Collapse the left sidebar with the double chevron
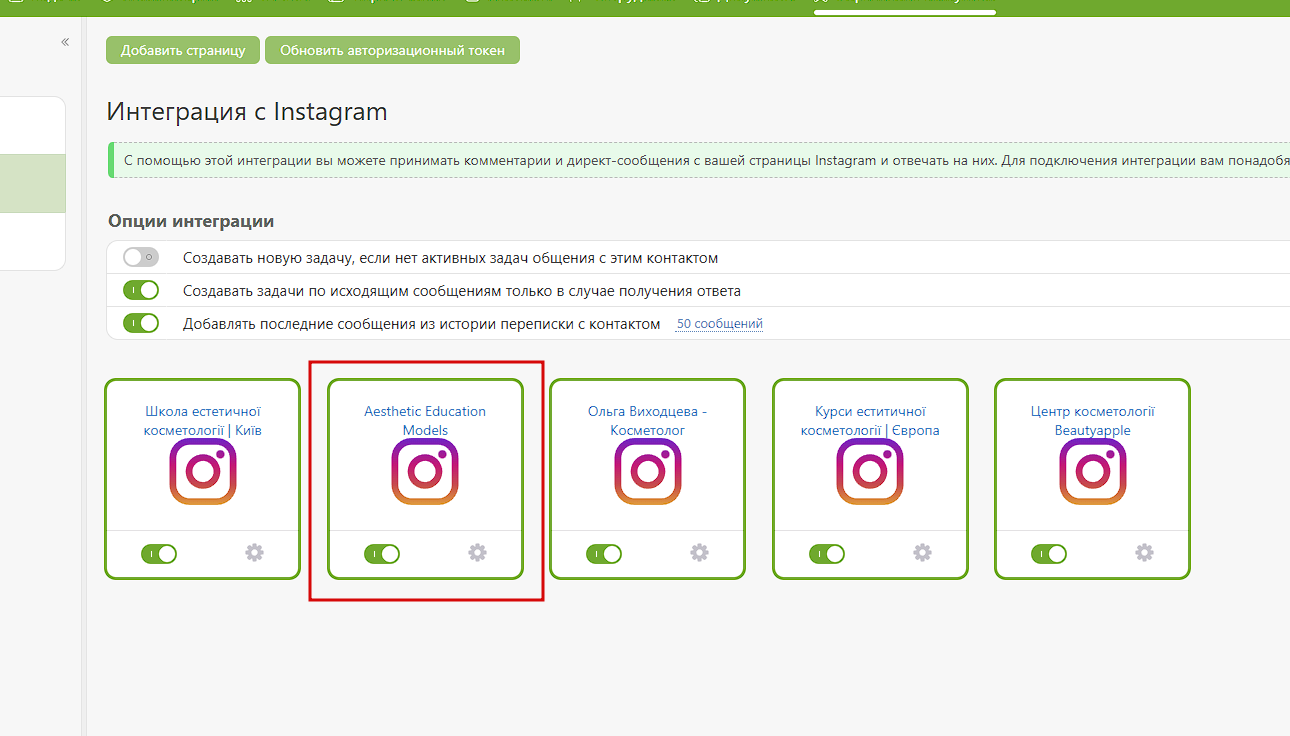The height and width of the screenshot is (736, 1290). click(x=65, y=42)
